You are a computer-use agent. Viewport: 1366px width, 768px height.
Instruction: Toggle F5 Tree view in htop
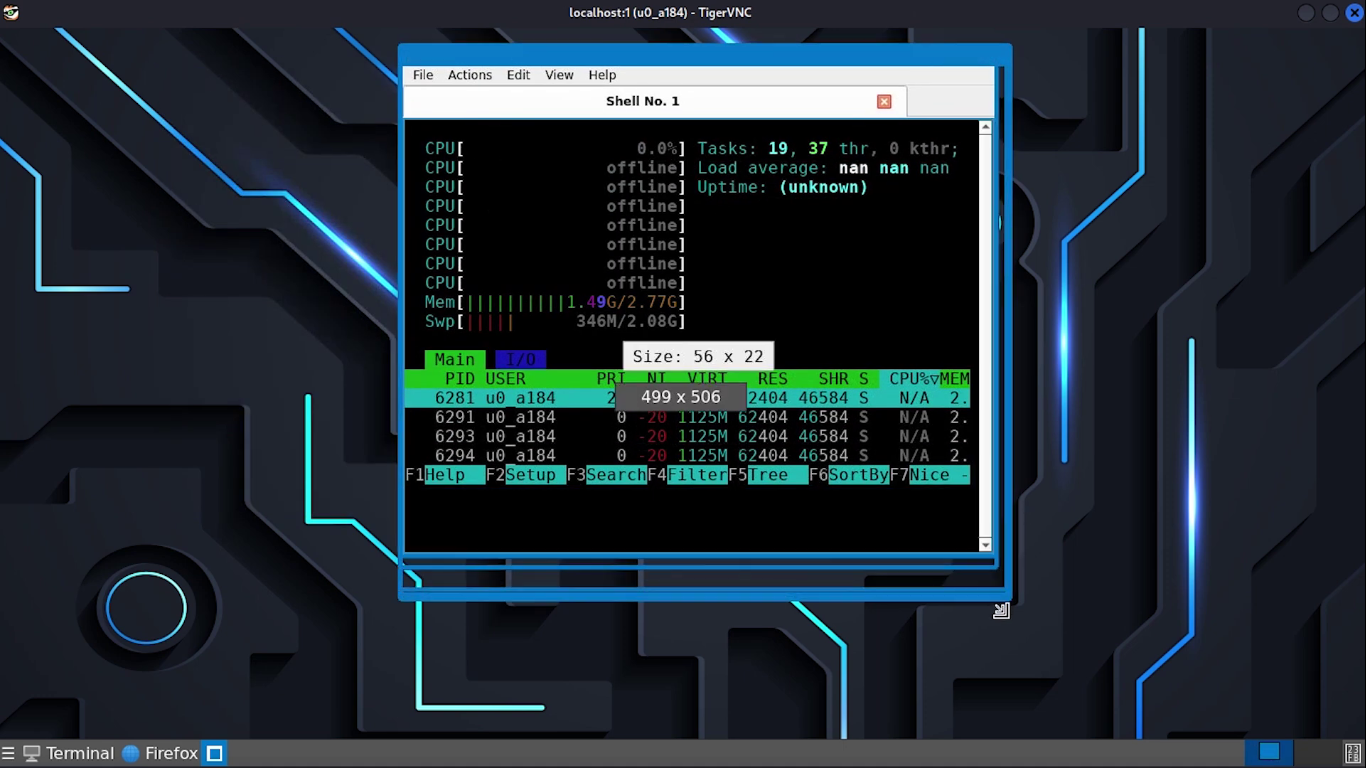(768, 475)
